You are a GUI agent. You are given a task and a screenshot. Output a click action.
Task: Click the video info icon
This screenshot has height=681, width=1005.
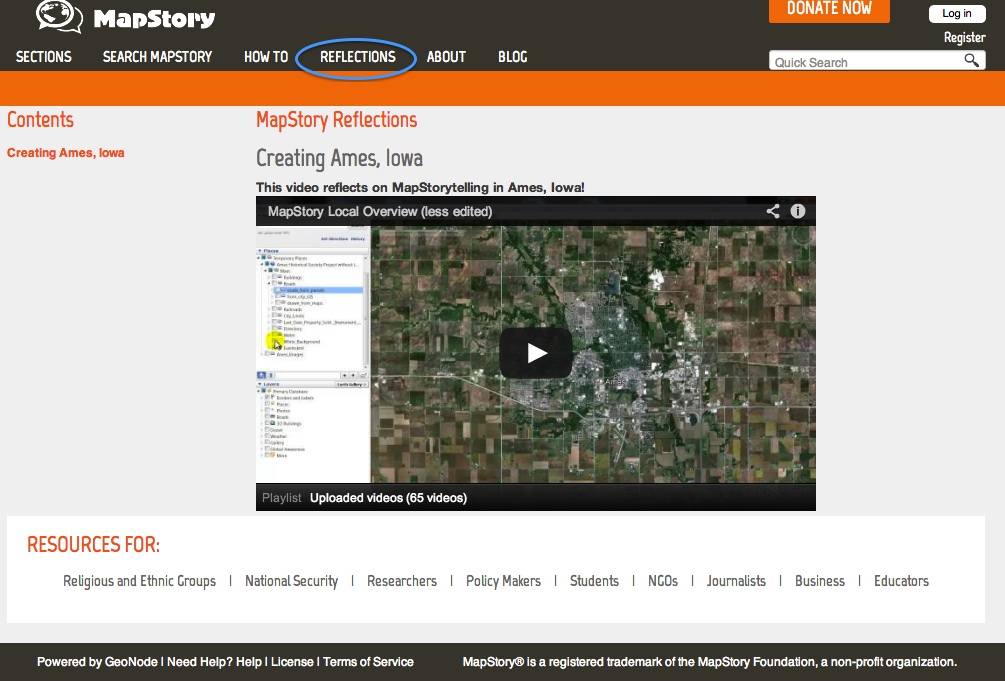[x=797, y=211]
